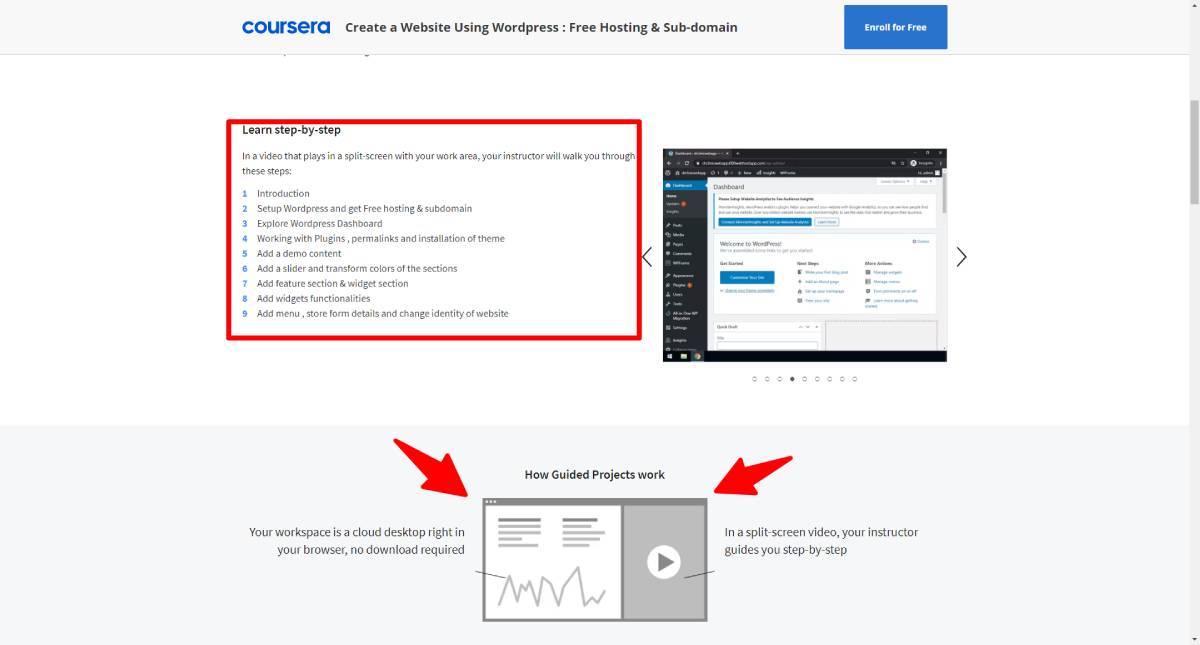This screenshot has height=645, width=1200.
Task: Click the 'In a video that plays in a split-screen' paragraph
Action: 438,163
